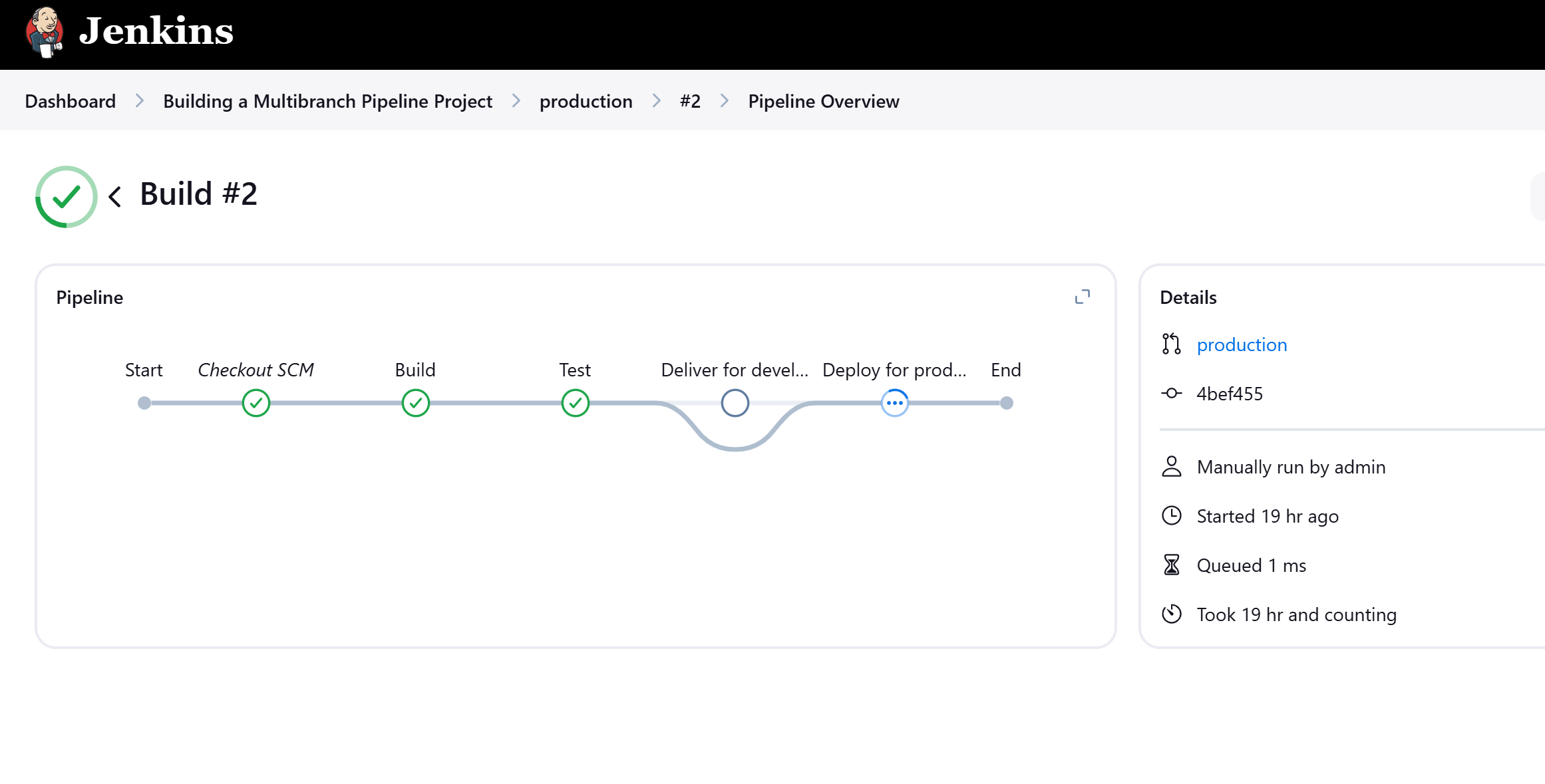
Task: Click the Build #2 heading
Action: click(x=198, y=194)
